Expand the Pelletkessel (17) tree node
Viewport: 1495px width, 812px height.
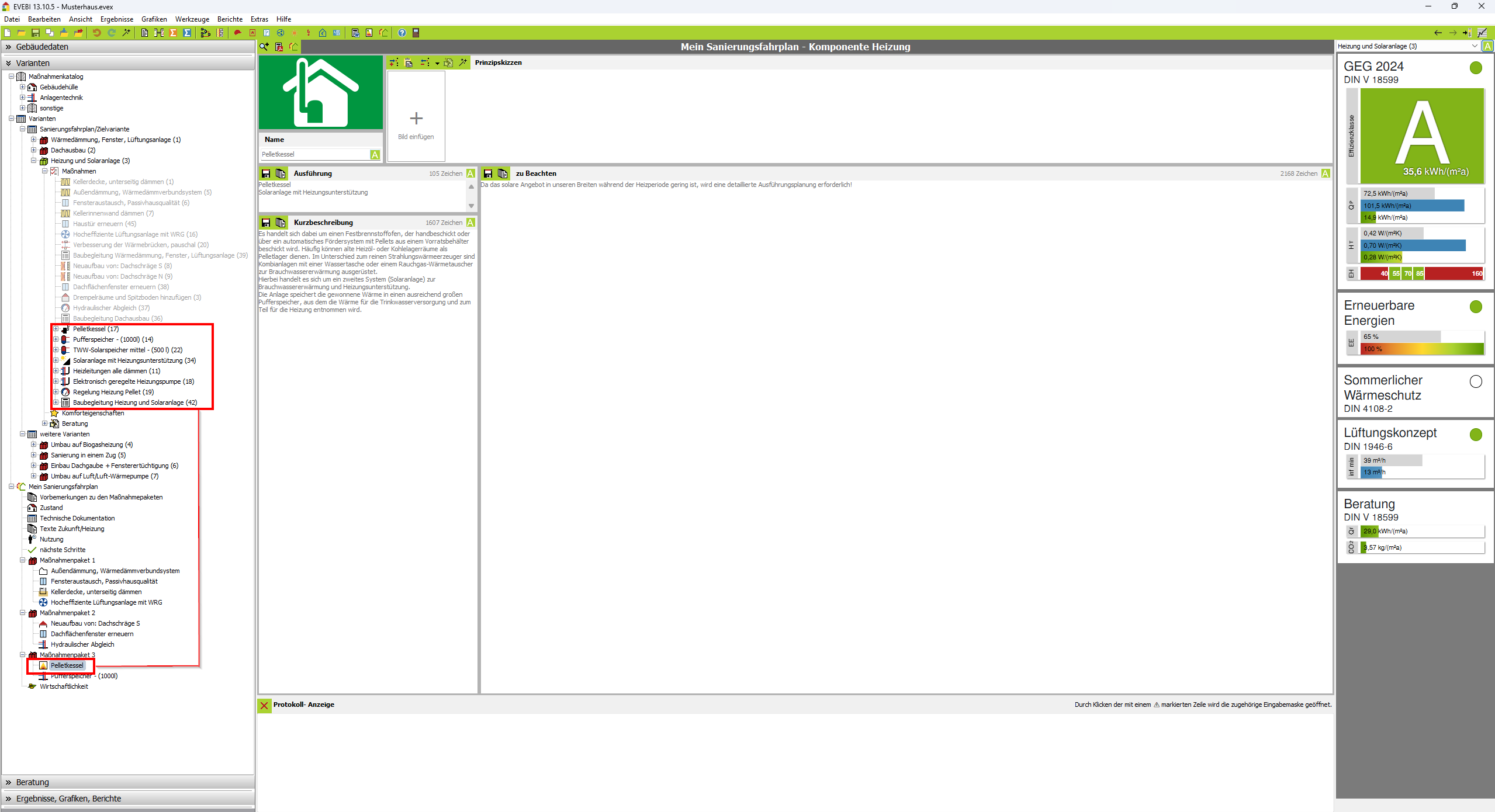[x=56, y=329]
